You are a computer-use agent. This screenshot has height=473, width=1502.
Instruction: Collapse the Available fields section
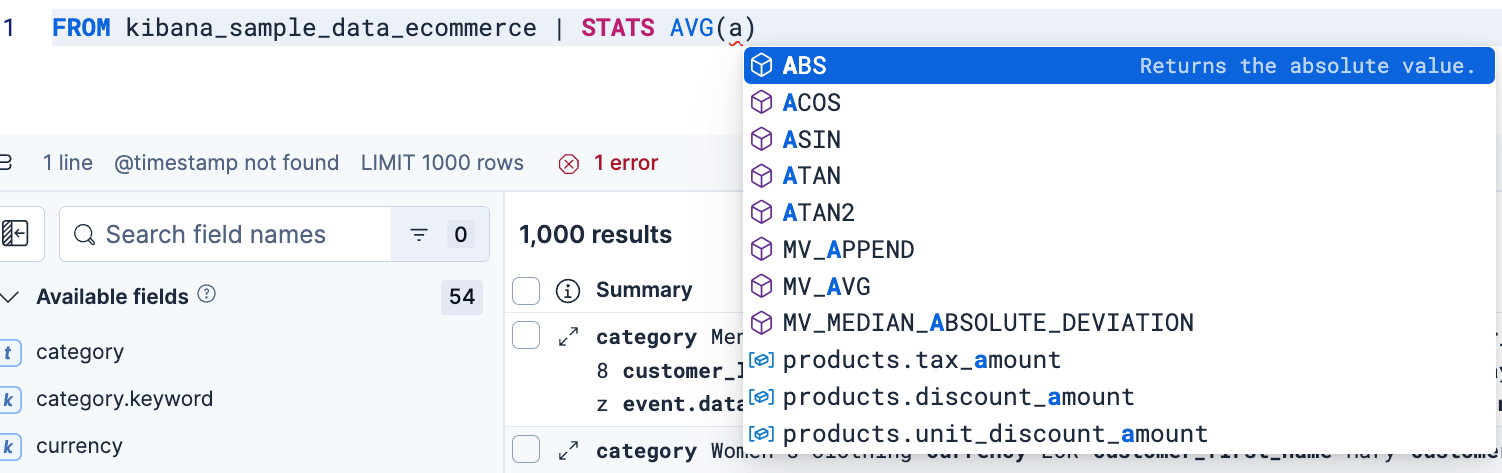(x=10, y=297)
